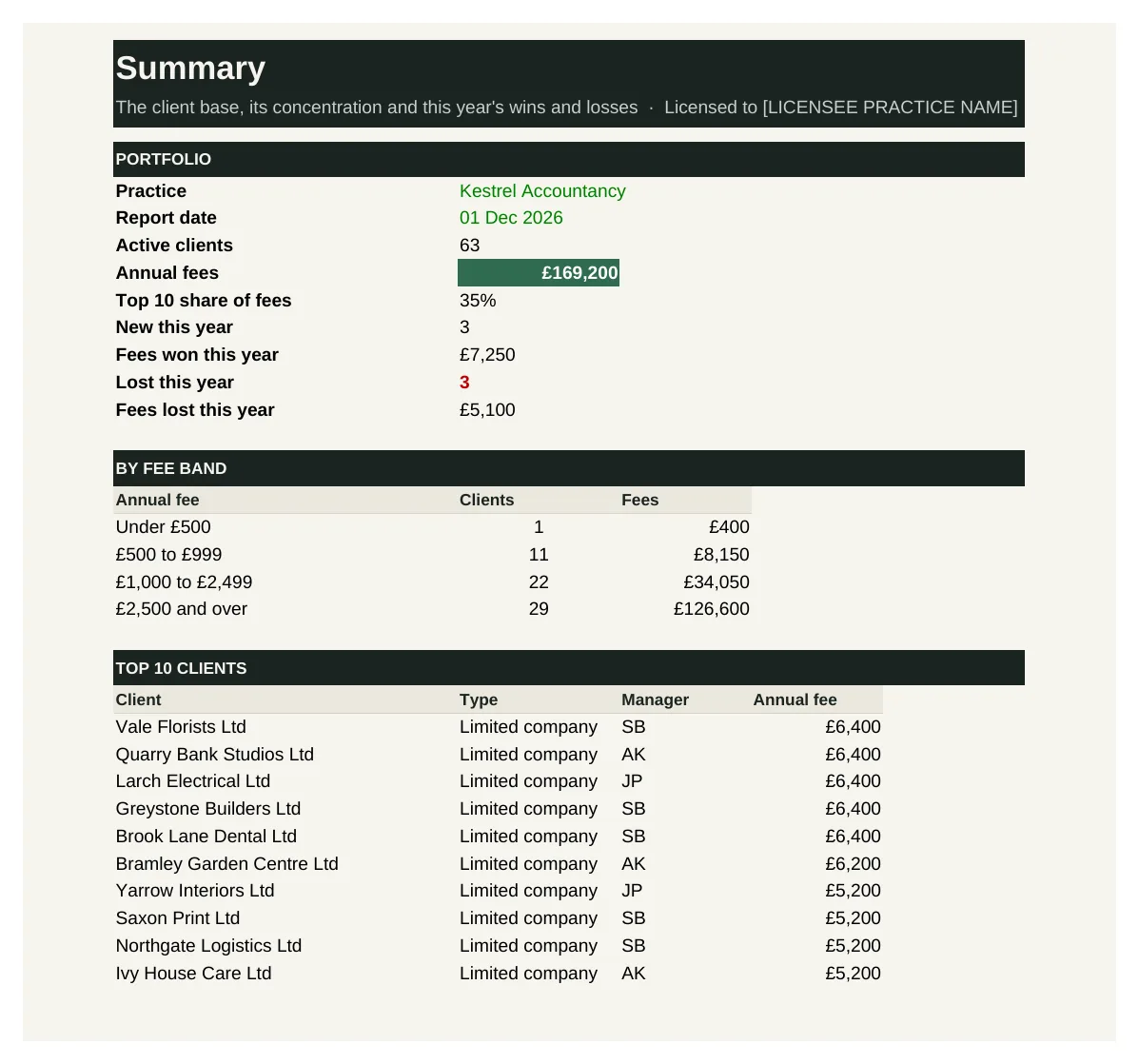Click the £7,250 fees won value
Image resolution: width=1139 pixels, height=1064 pixels.
click(x=486, y=355)
